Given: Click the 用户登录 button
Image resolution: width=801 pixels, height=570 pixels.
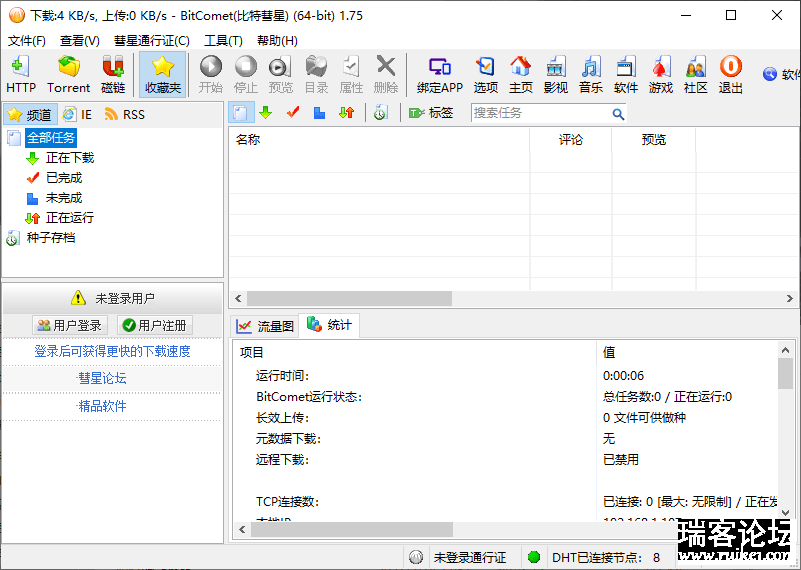Looking at the screenshot, I should click(x=70, y=325).
